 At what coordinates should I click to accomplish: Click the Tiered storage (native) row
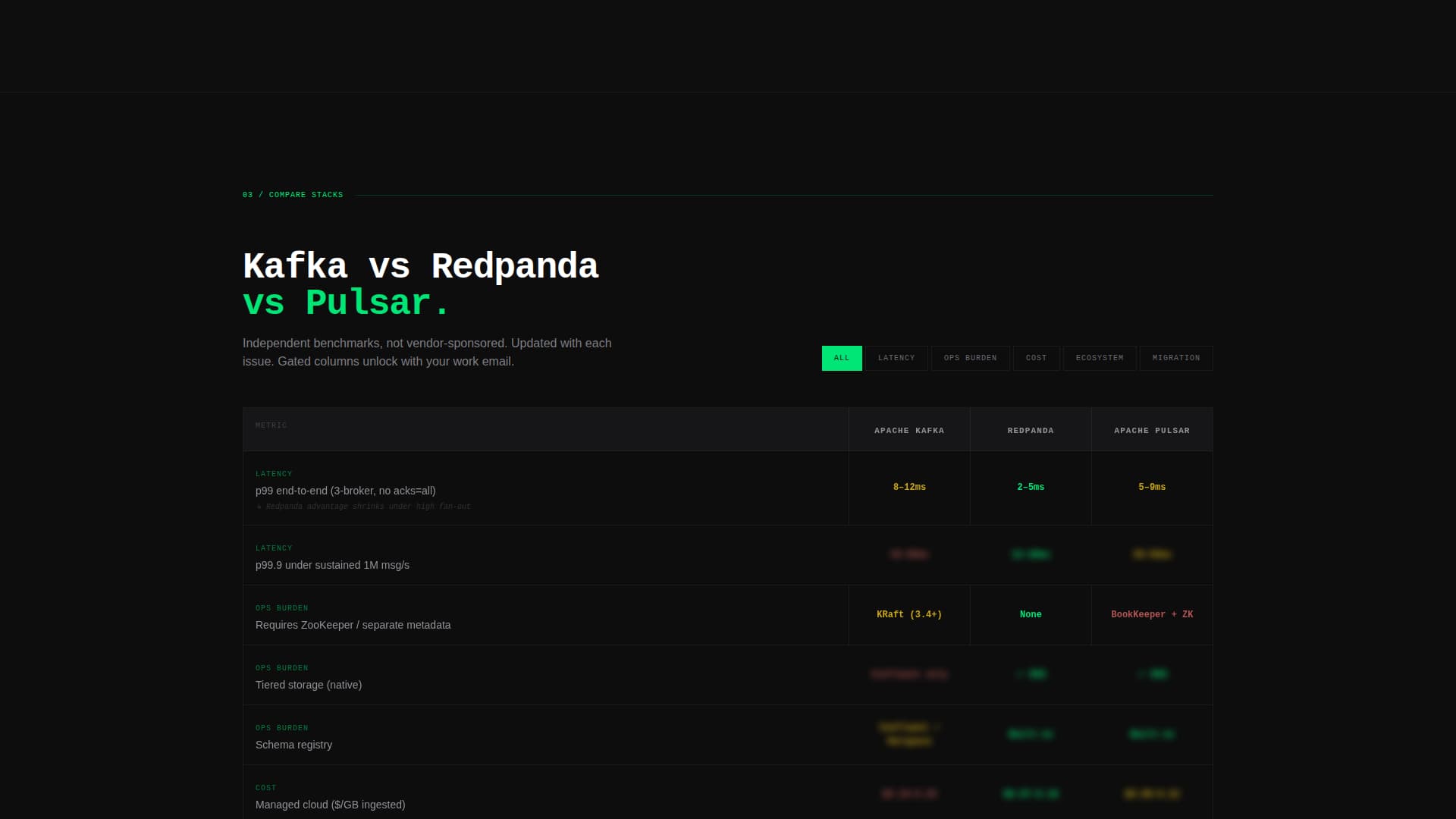(x=727, y=675)
